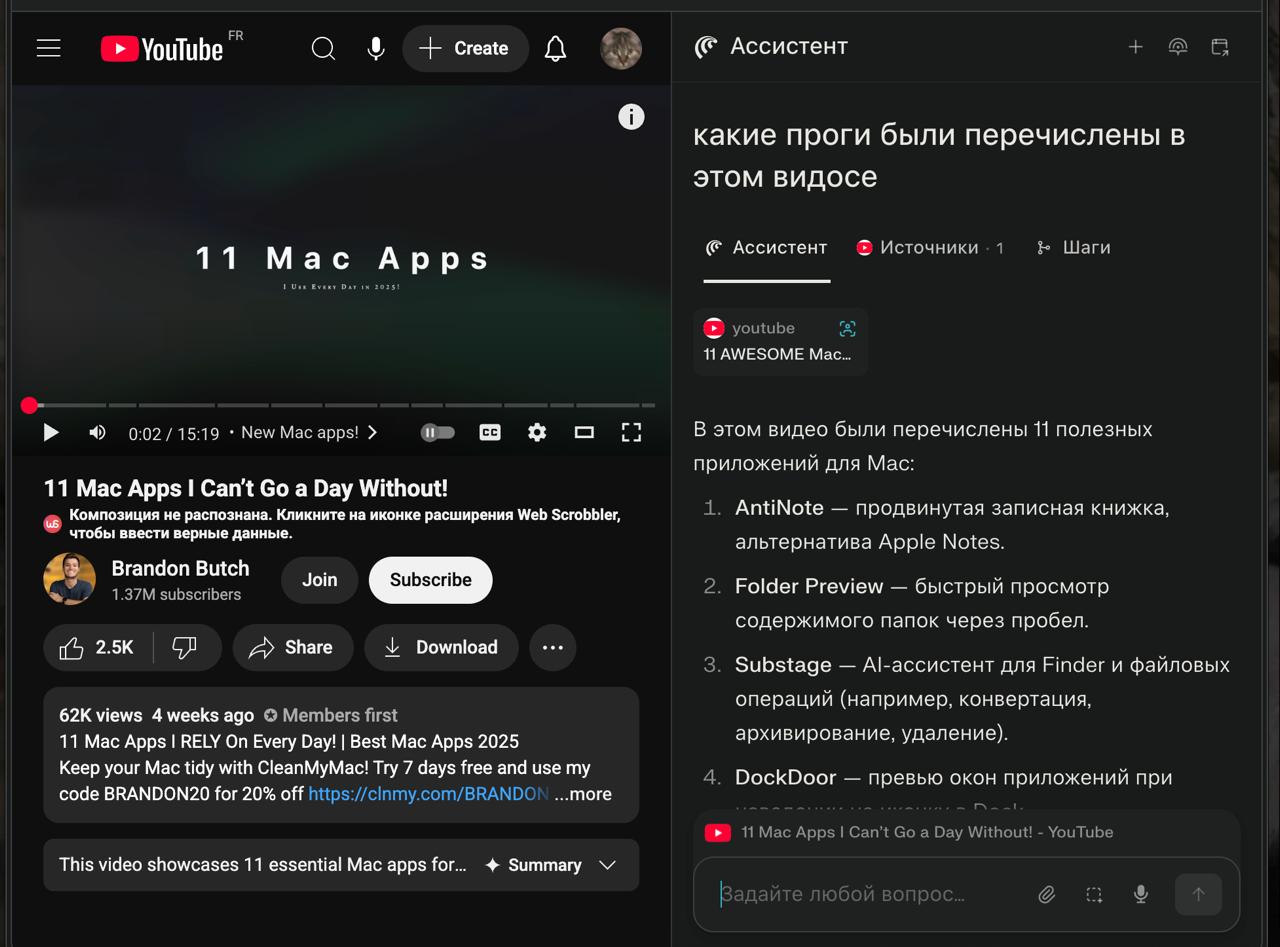Screen dimensions: 1280x947
Task: Open the account avatar menu
Action: coord(621,48)
